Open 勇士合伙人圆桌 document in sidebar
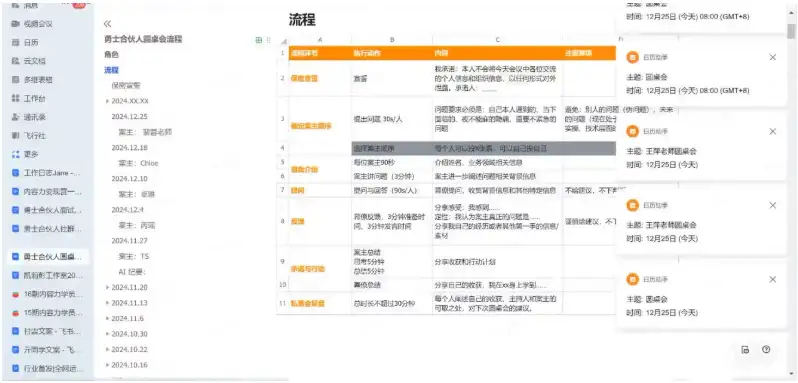The height and width of the screenshot is (383, 798). (x=47, y=257)
